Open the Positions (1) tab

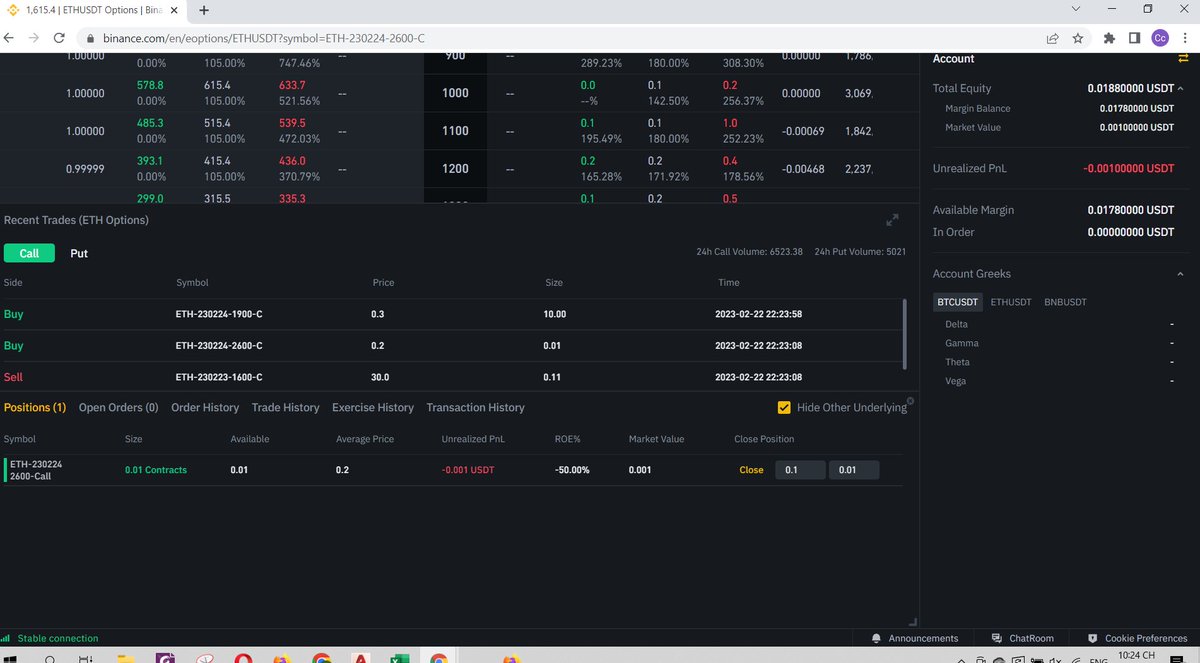click(35, 408)
